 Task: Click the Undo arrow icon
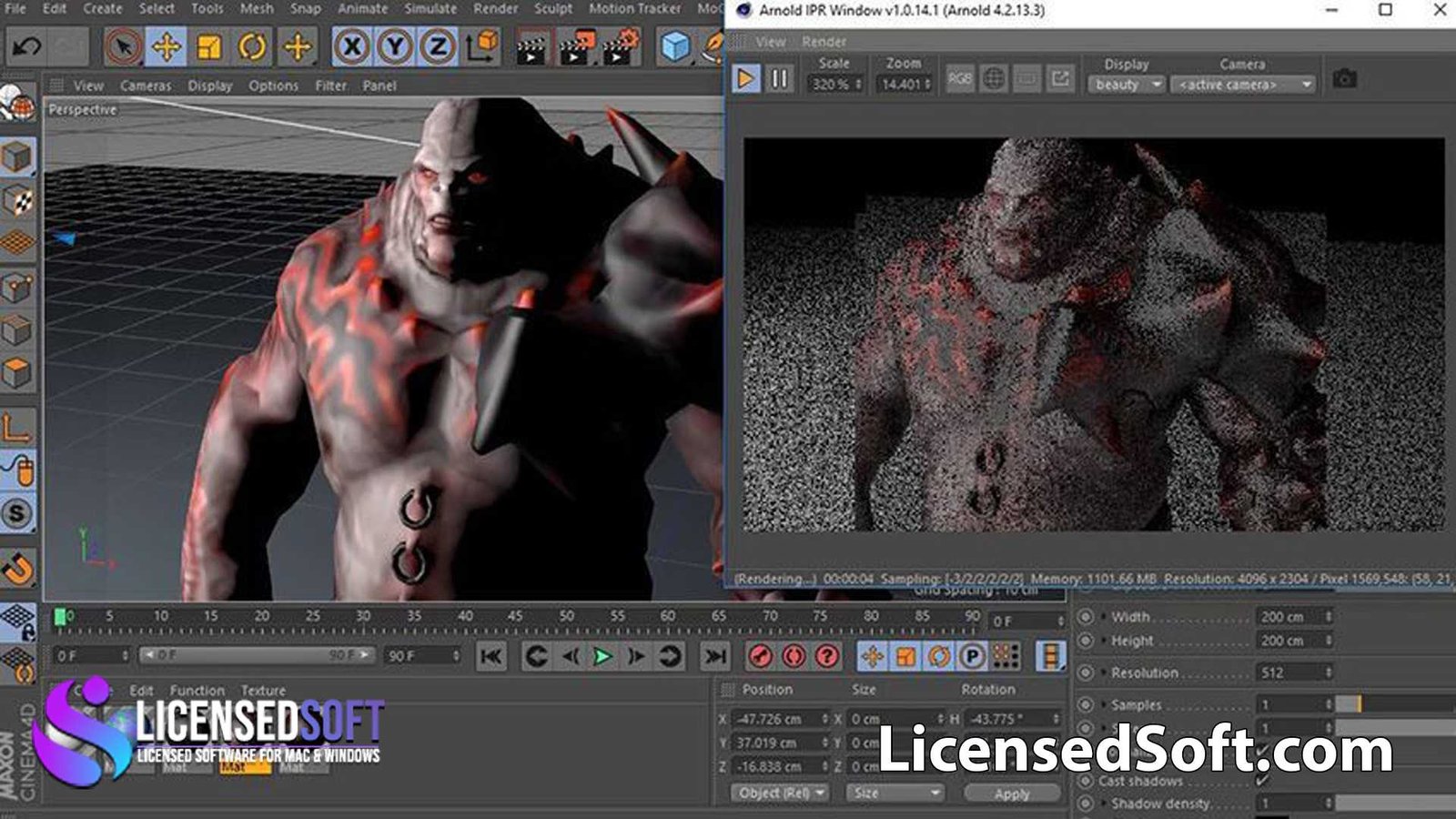[x=27, y=46]
